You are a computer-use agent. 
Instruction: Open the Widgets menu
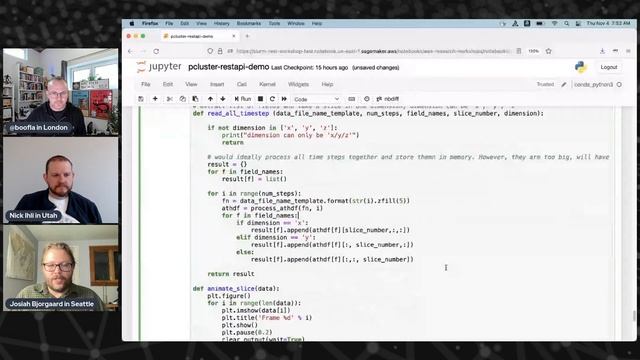click(298, 84)
